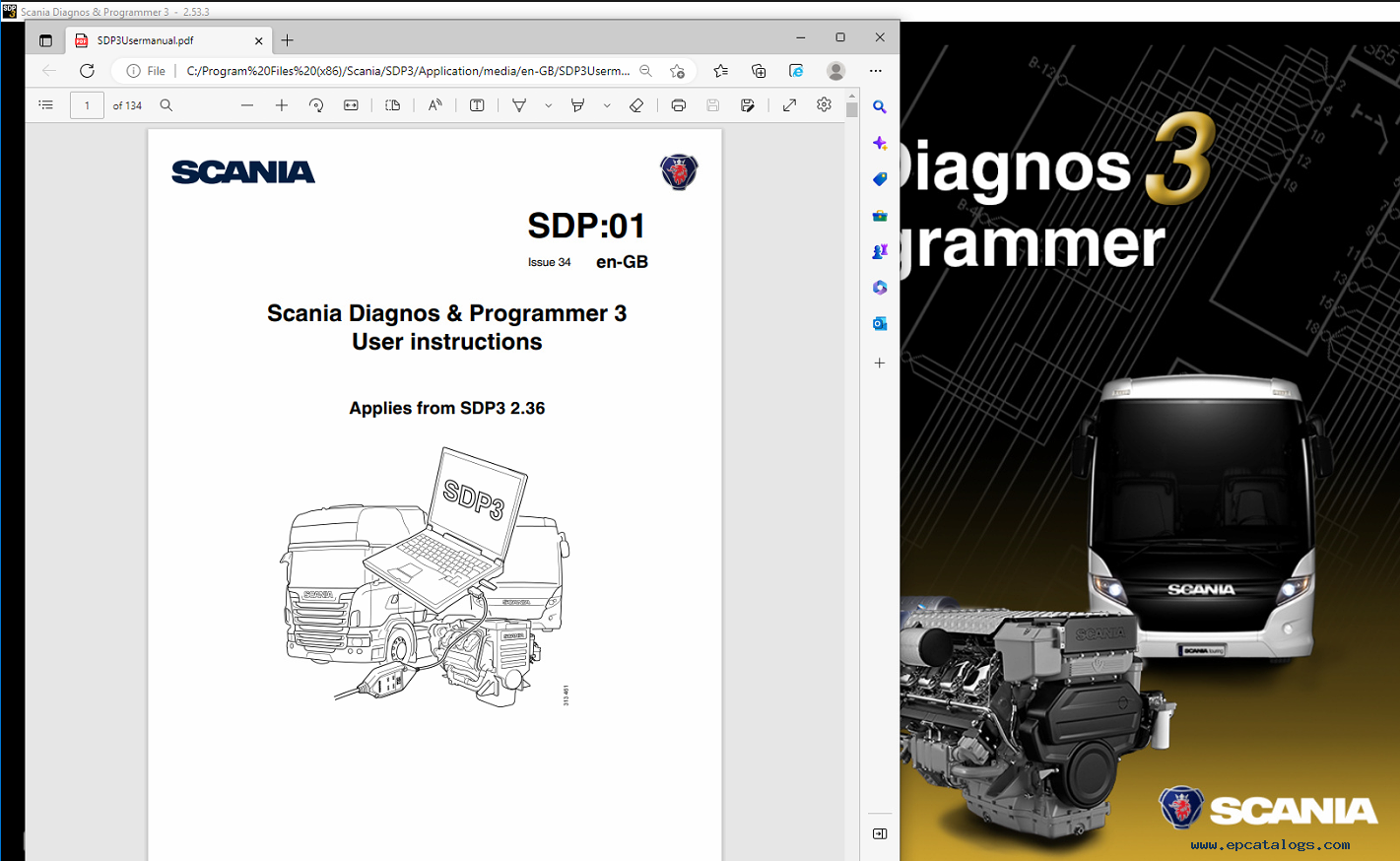The image size is (1400, 861).
Task: Open Draw tool color options arrow
Action: tap(548, 105)
